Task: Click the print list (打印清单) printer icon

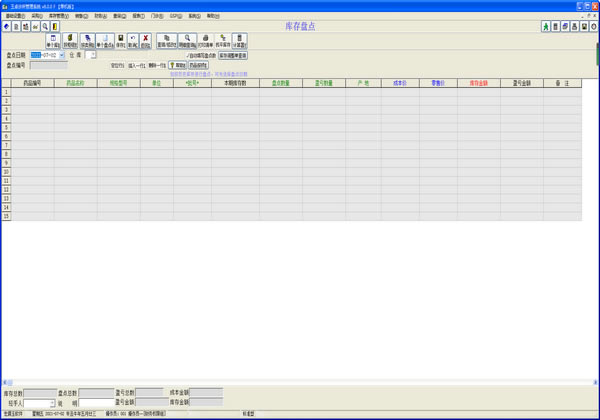Action: (x=205, y=41)
